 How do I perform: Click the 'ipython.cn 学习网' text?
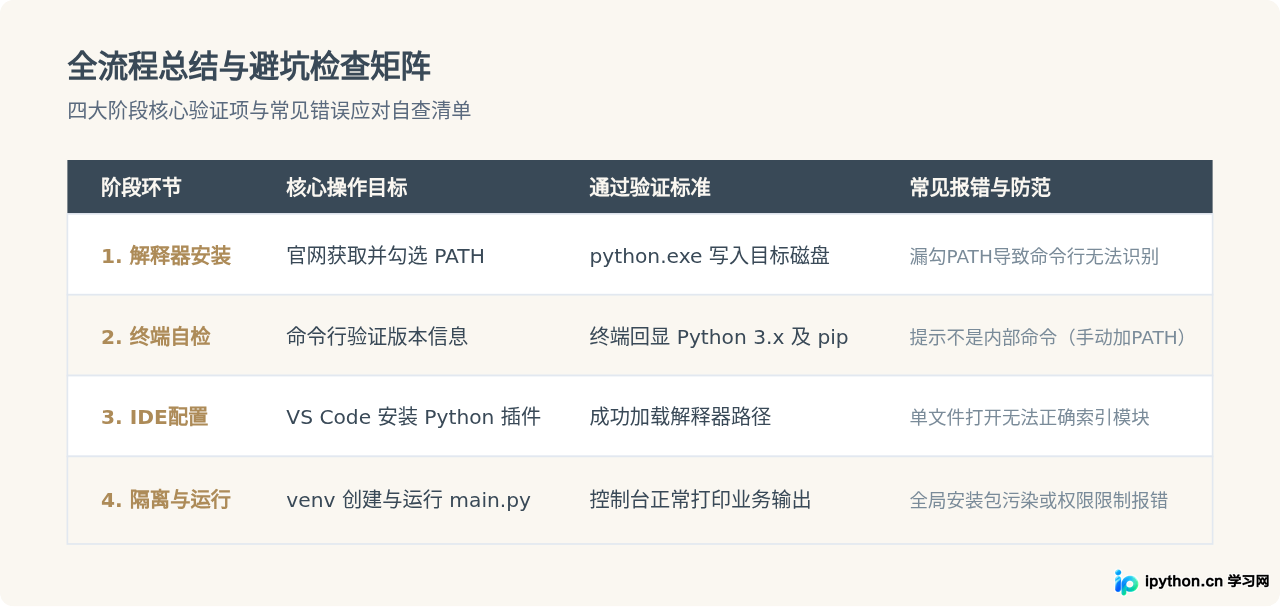[x=1207, y=582]
